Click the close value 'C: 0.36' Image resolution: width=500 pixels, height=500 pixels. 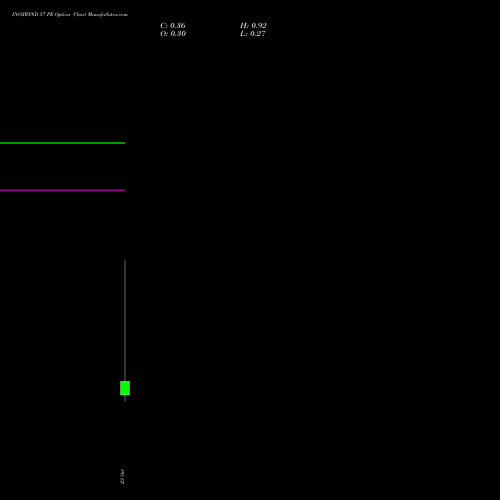pos(173,26)
